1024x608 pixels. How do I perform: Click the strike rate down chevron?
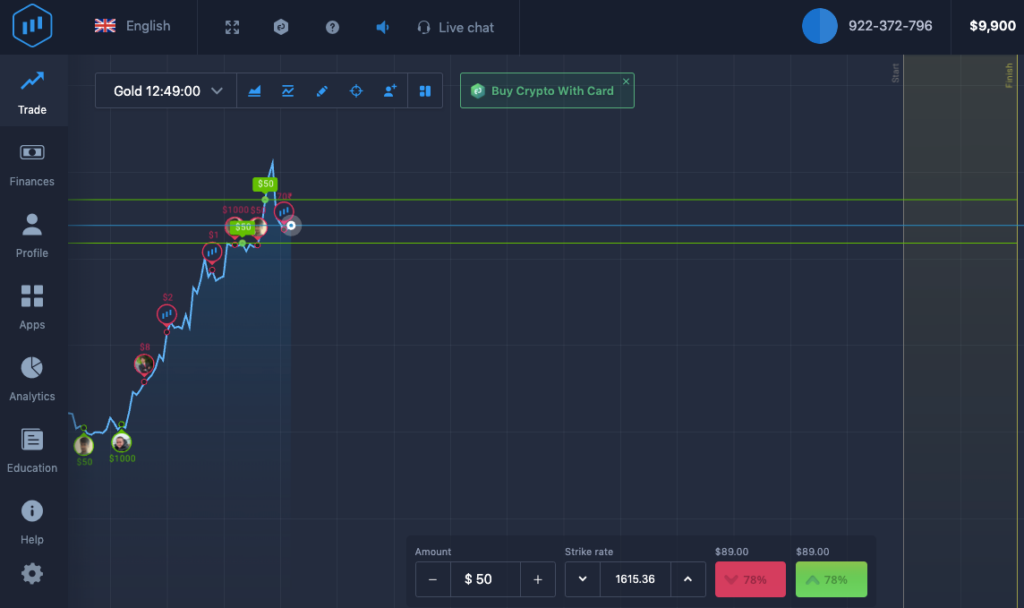[x=582, y=579]
